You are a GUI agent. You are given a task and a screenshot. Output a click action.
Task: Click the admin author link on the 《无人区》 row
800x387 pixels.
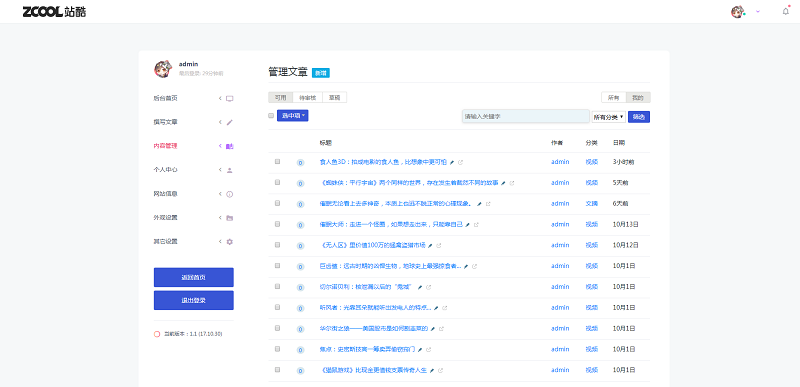coord(560,245)
